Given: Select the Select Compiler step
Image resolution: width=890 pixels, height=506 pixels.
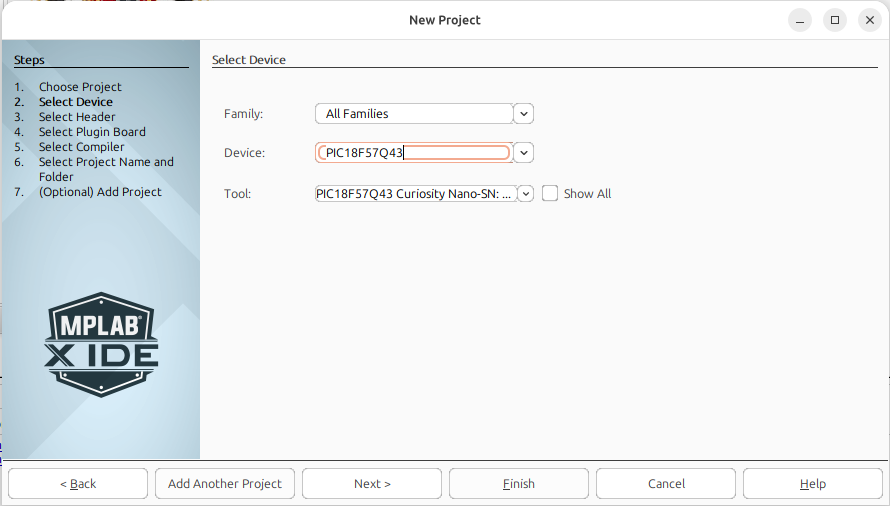Looking at the screenshot, I should pyautogui.click(x=81, y=147).
